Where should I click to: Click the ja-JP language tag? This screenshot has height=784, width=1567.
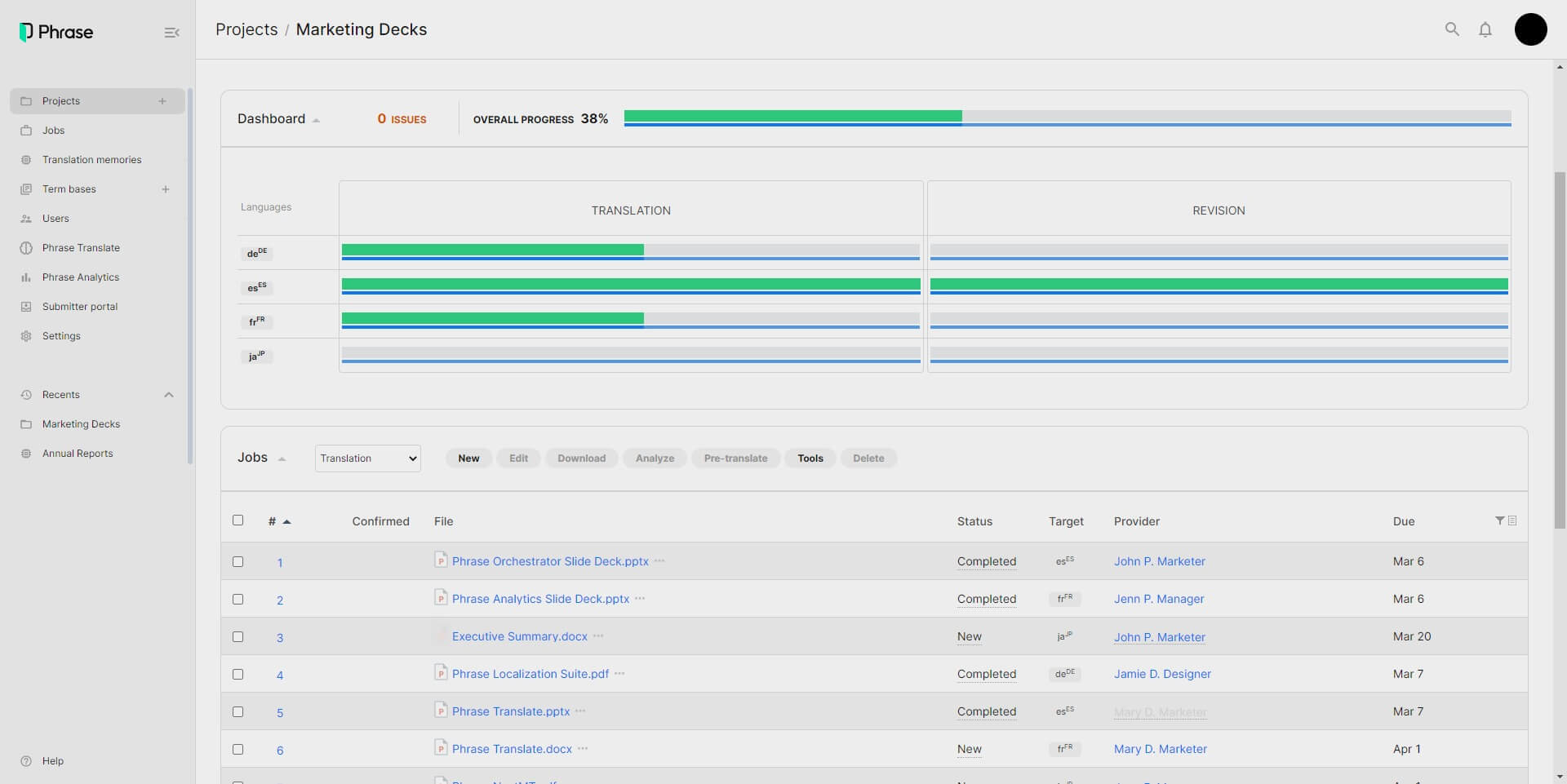256,357
